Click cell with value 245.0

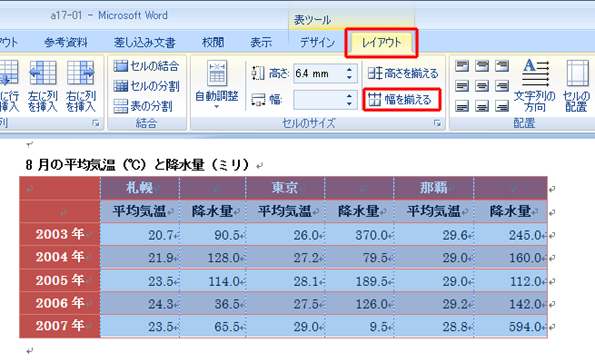click(510, 235)
